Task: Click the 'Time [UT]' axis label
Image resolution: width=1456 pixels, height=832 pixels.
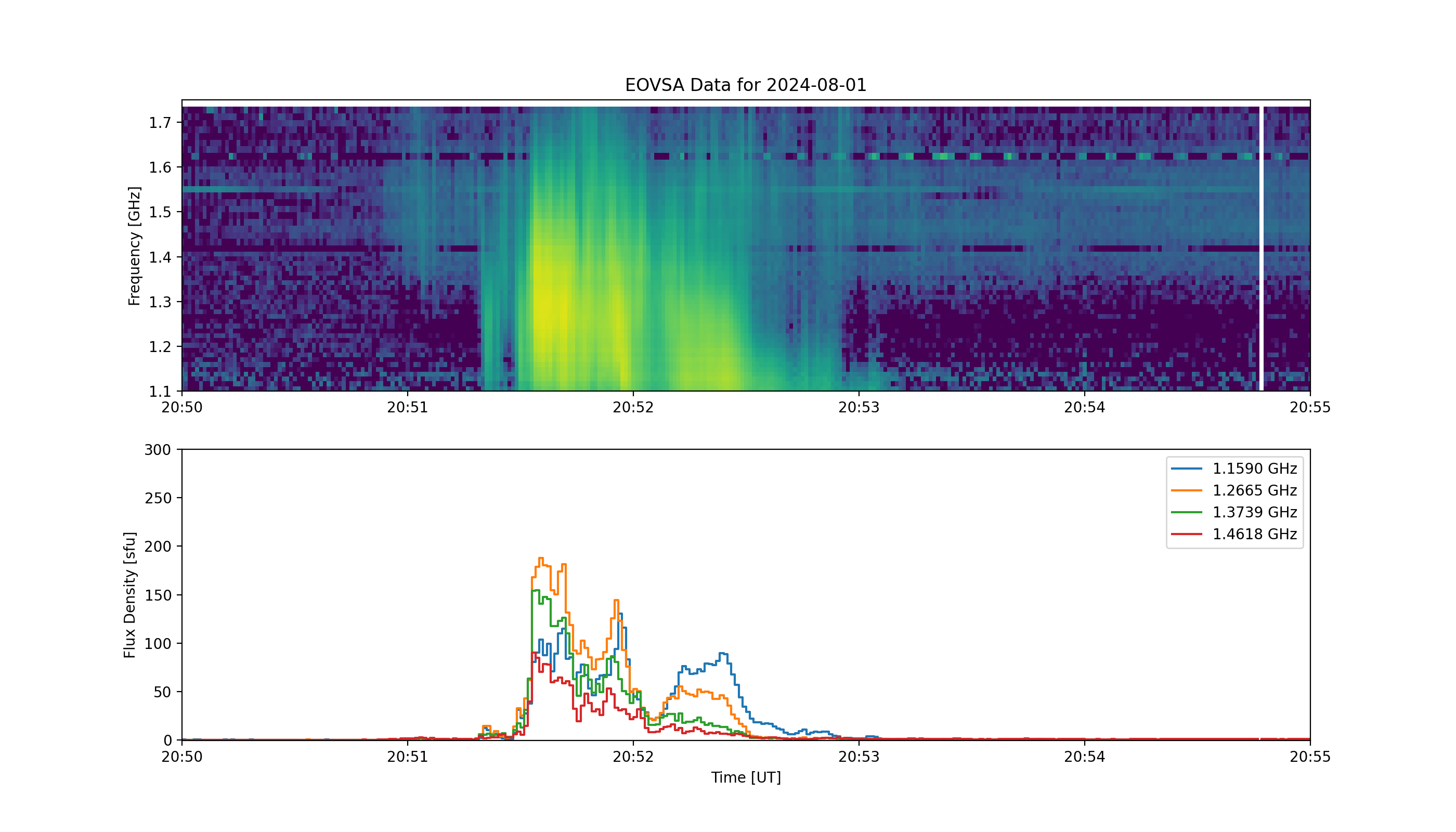Action: (x=746, y=777)
